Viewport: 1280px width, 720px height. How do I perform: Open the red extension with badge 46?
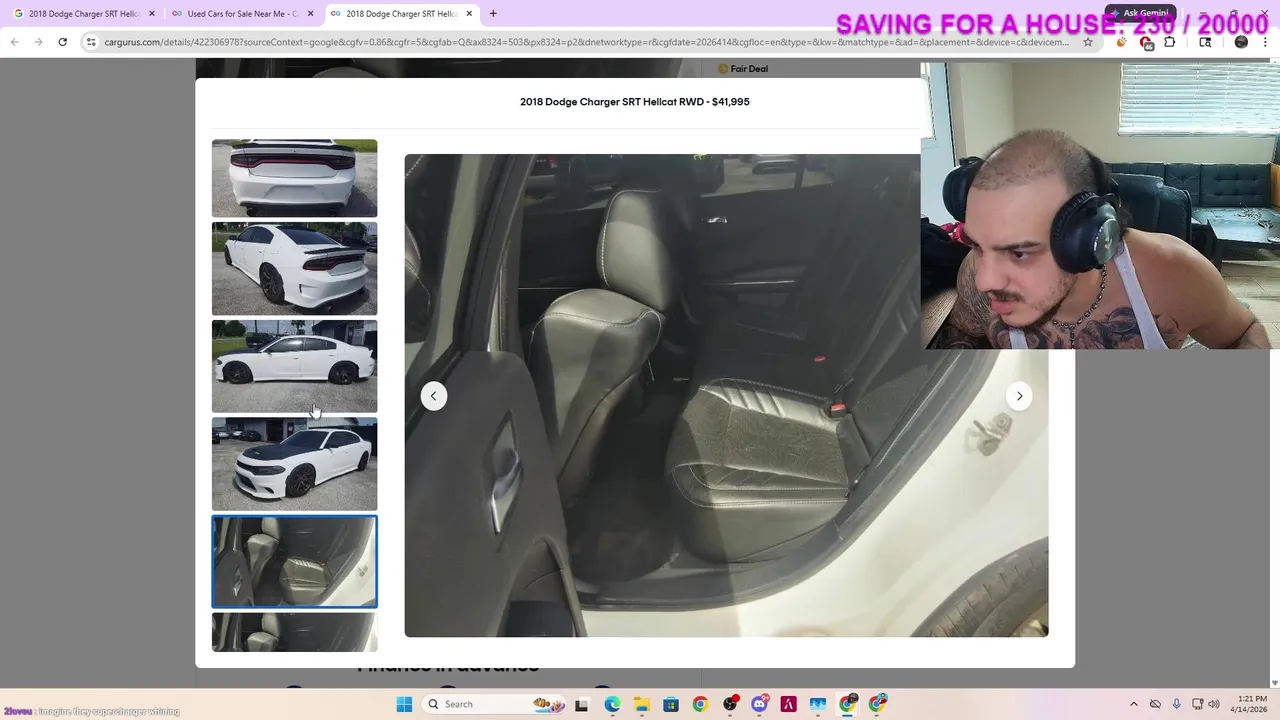(1147, 42)
